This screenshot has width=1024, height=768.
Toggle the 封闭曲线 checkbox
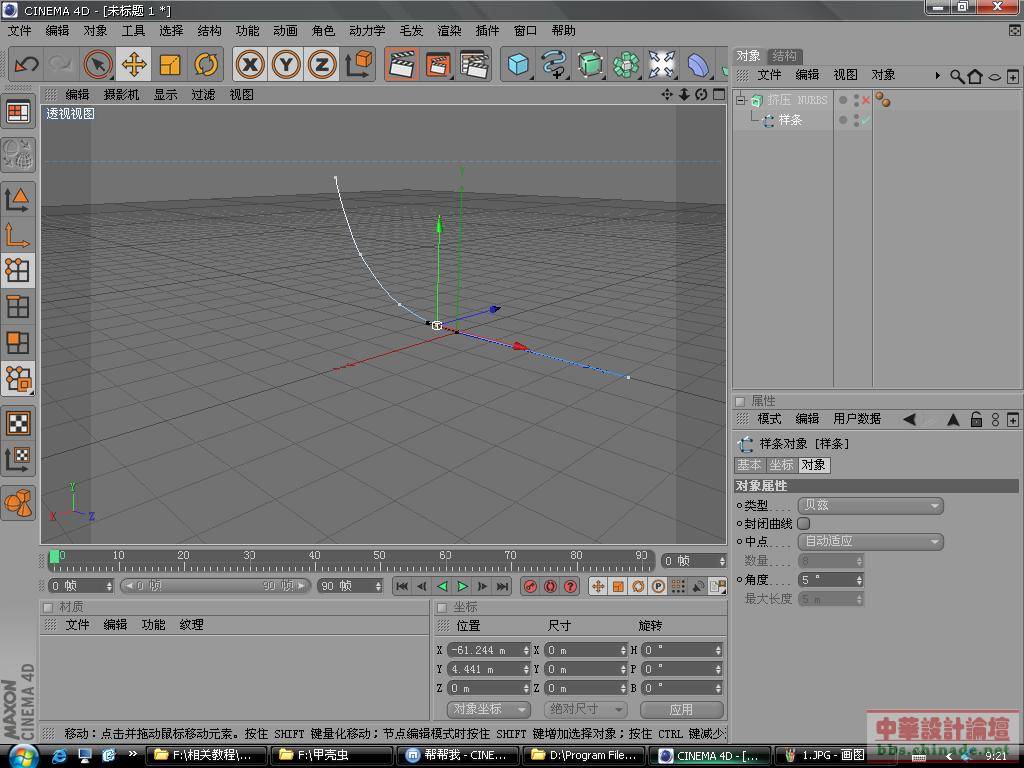(x=804, y=523)
